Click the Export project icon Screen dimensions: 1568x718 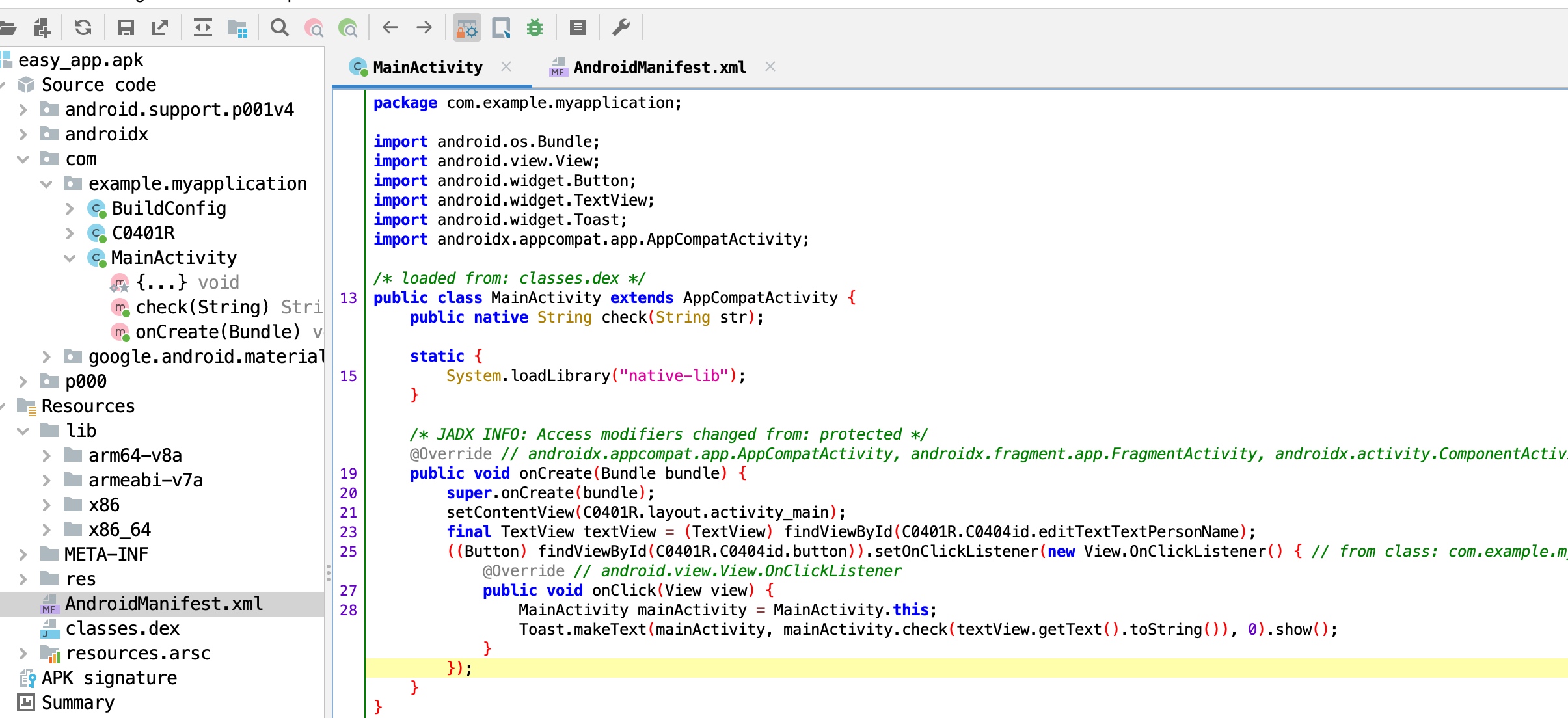160,27
